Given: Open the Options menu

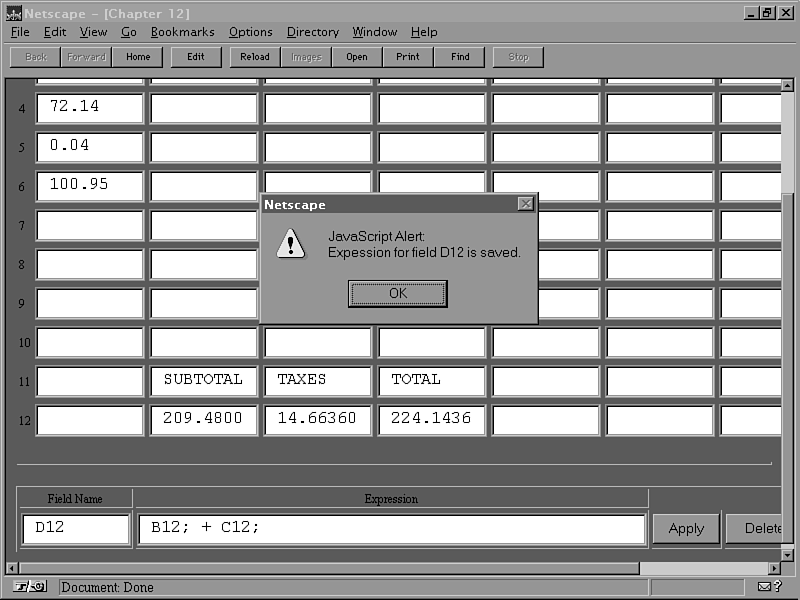Looking at the screenshot, I should tap(251, 32).
